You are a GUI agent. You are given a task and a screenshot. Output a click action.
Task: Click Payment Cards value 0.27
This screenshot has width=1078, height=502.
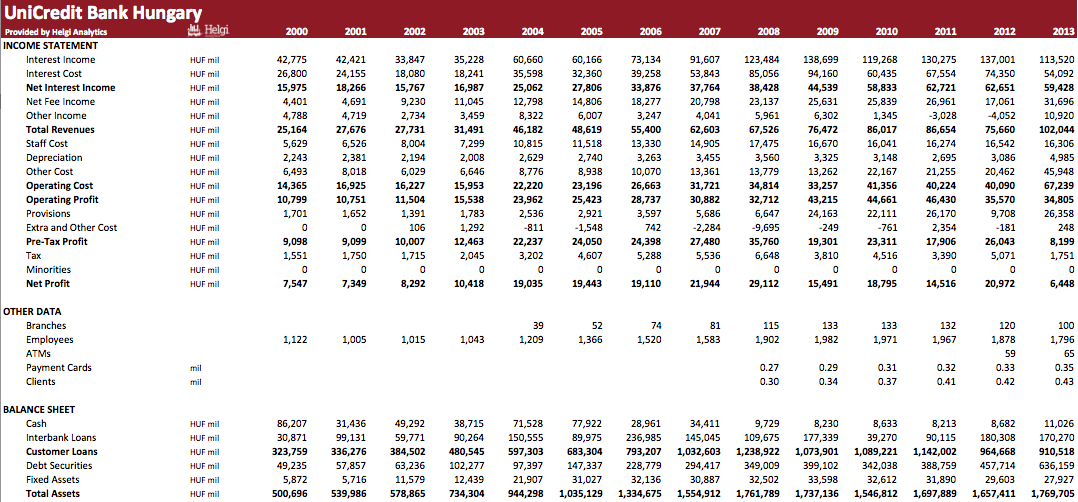769,368
